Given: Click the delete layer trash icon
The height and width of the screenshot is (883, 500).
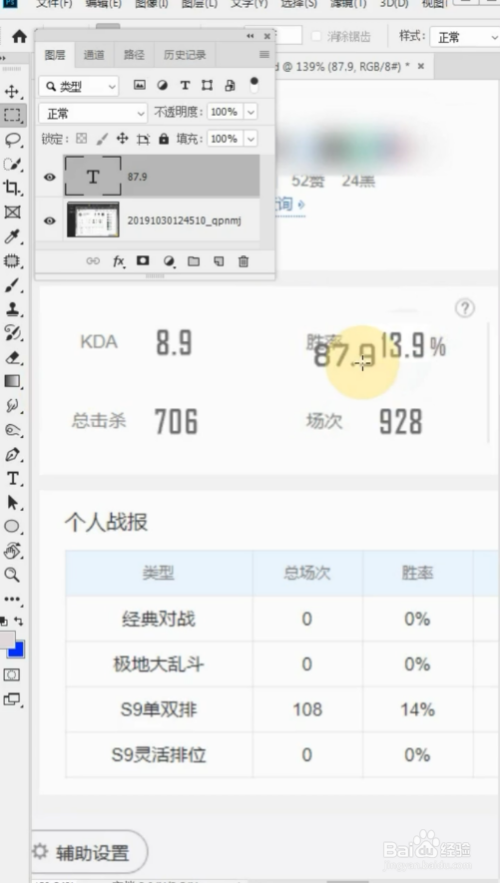Looking at the screenshot, I should coord(243,261).
